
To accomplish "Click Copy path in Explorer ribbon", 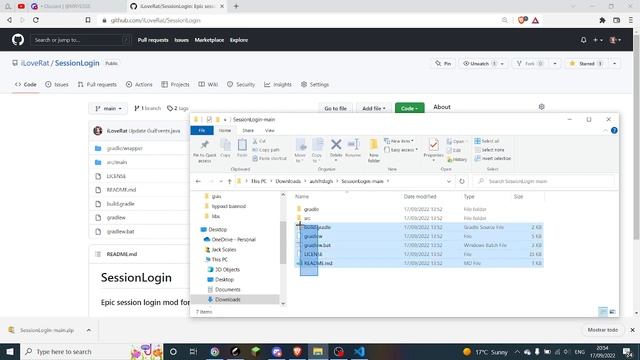I will pyautogui.click(x=266, y=150).
